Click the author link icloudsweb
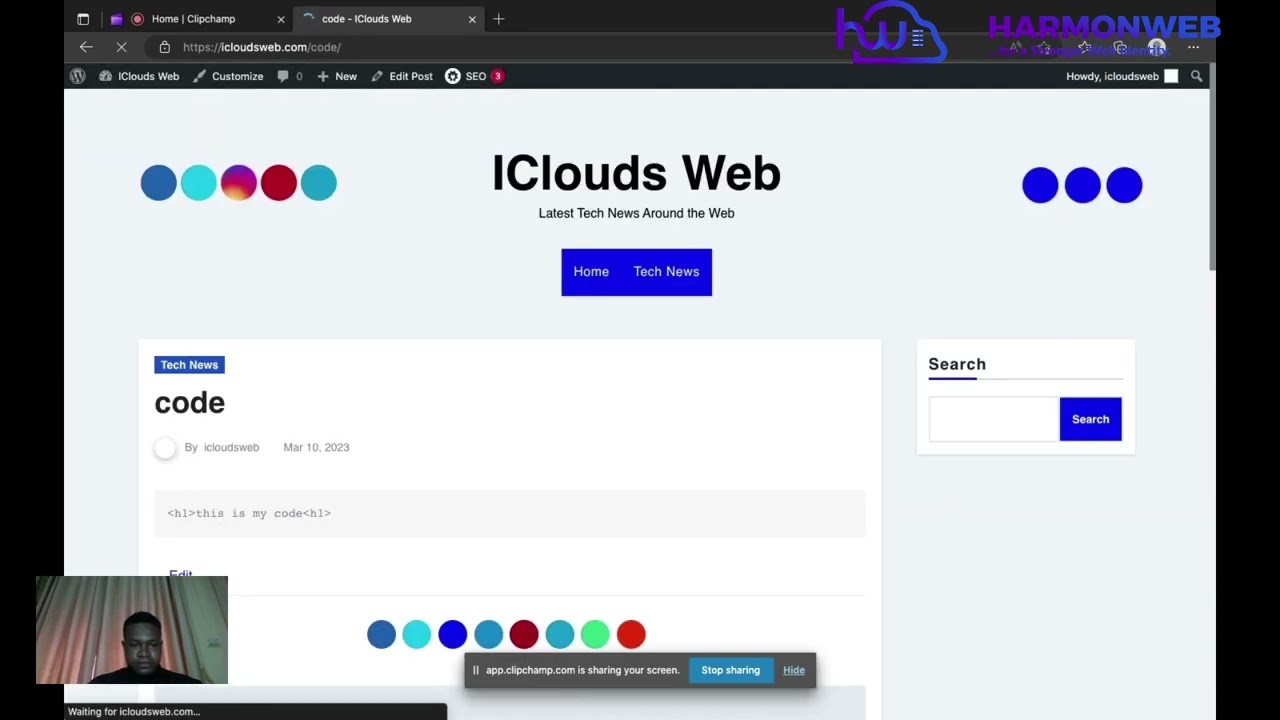This screenshot has width=1280, height=720. (x=231, y=447)
